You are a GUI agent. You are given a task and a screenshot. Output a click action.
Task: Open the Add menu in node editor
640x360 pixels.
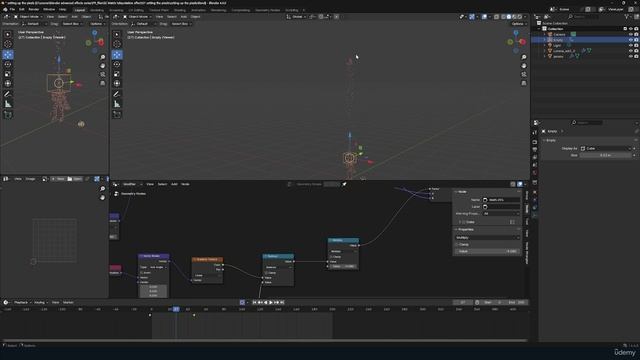coord(174,184)
